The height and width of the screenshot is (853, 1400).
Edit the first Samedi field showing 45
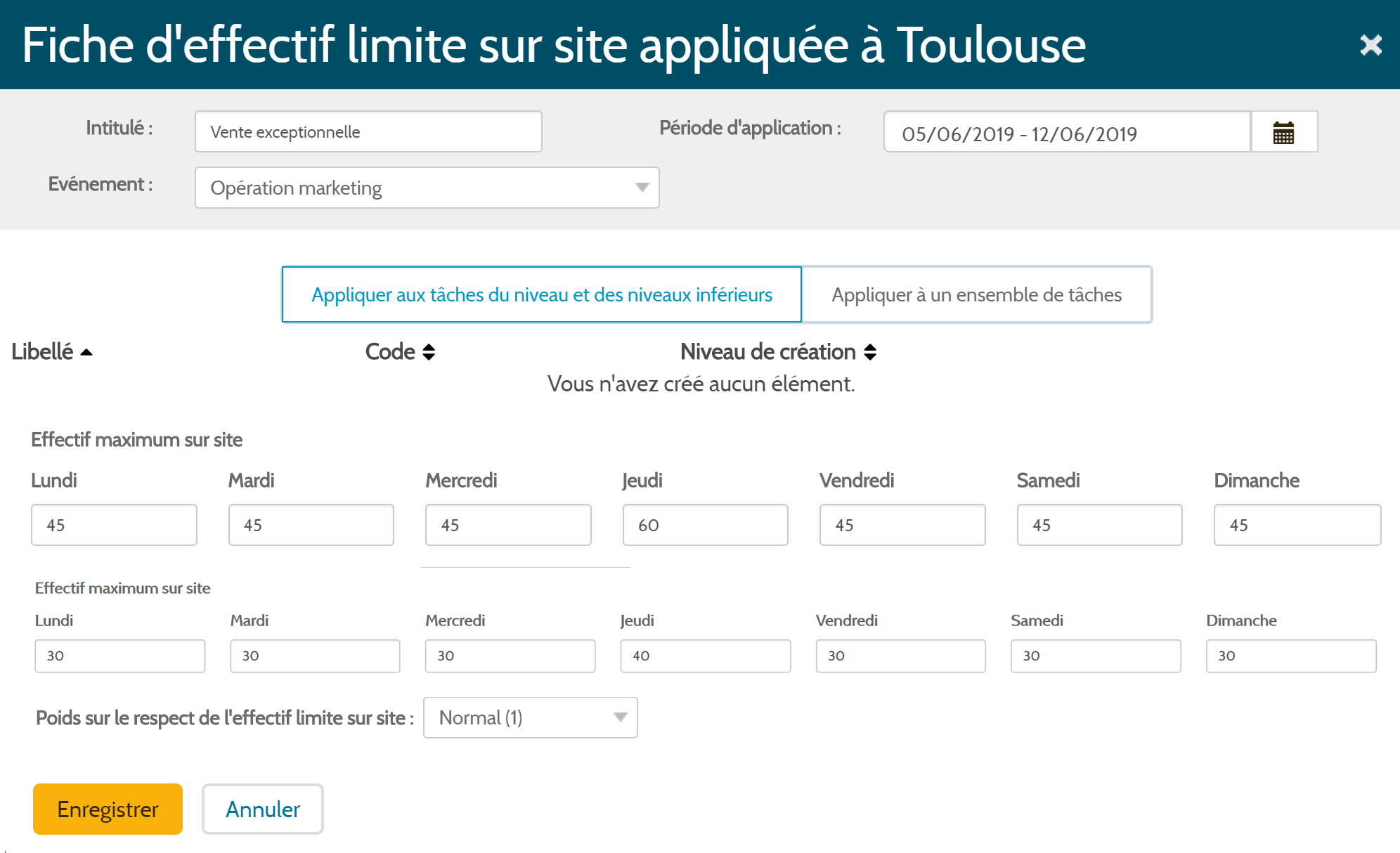[x=1100, y=525]
